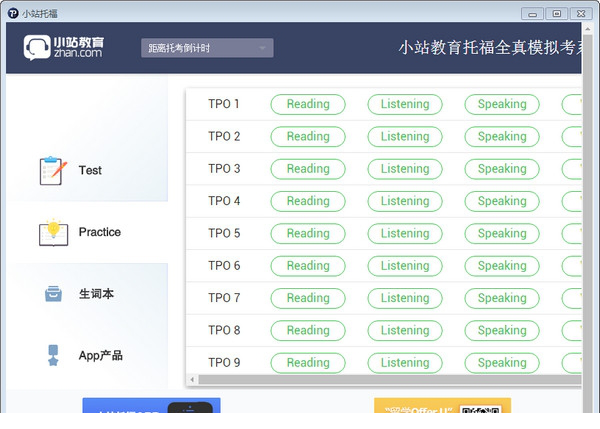The height and width of the screenshot is (429, 600).
Task: Start TPO 5 Reading
Action: click(x=308, y=233)
